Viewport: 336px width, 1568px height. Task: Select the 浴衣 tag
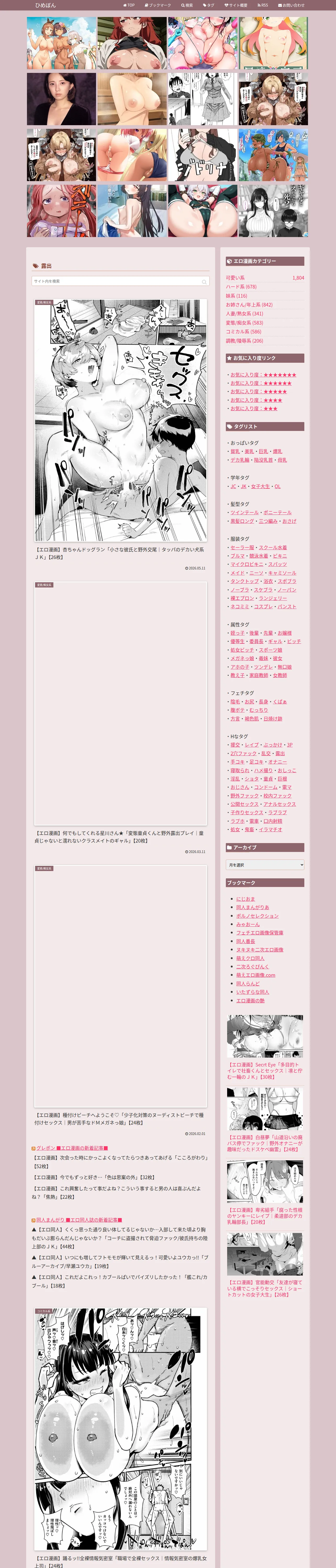tap(268, 581)
